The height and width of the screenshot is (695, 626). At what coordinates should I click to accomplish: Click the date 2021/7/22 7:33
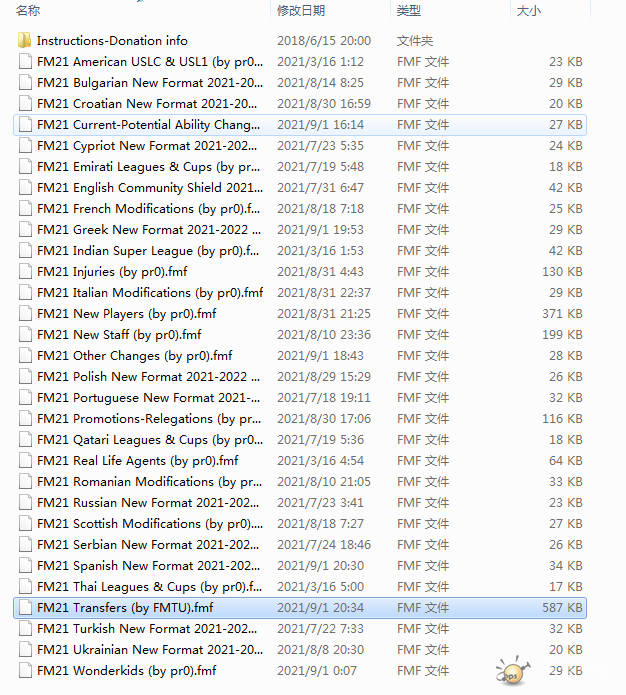[x=321, y=629]
